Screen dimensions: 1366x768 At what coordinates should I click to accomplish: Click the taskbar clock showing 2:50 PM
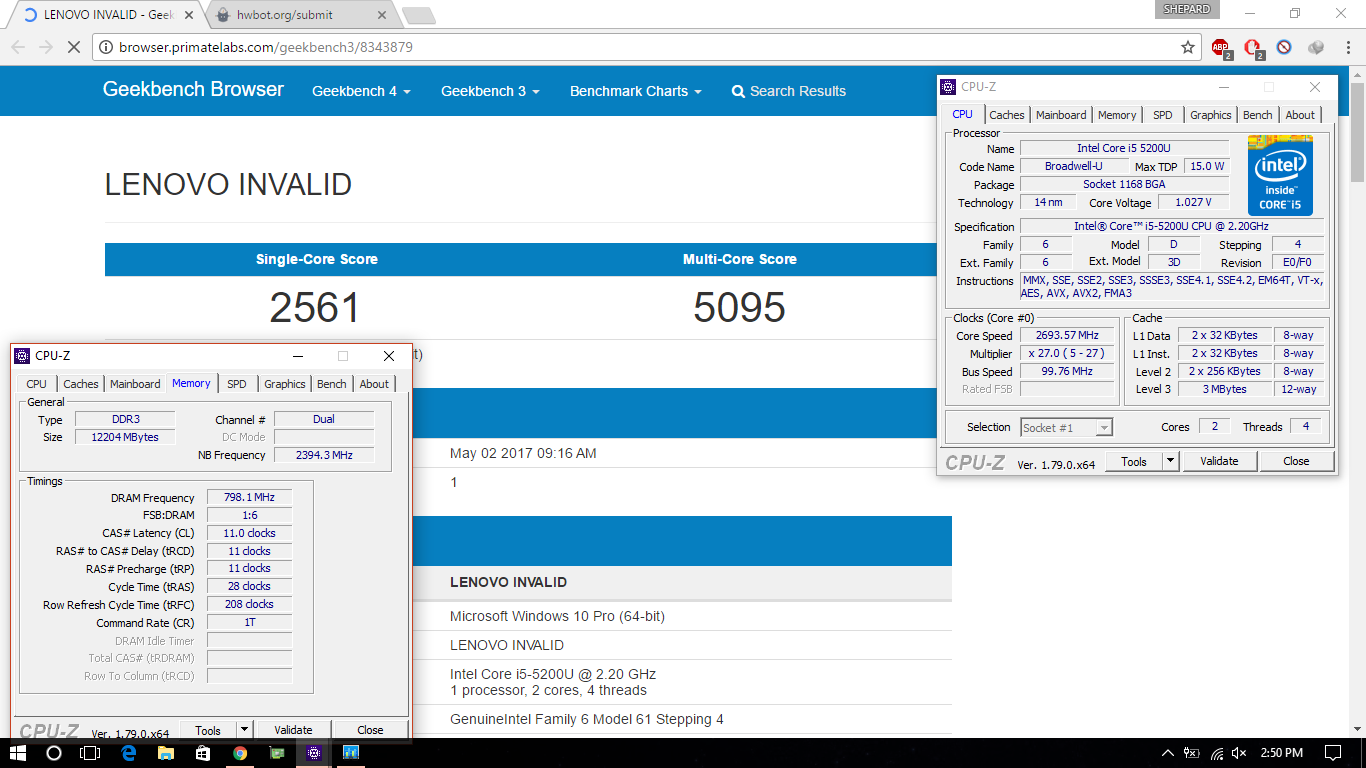1280,753
